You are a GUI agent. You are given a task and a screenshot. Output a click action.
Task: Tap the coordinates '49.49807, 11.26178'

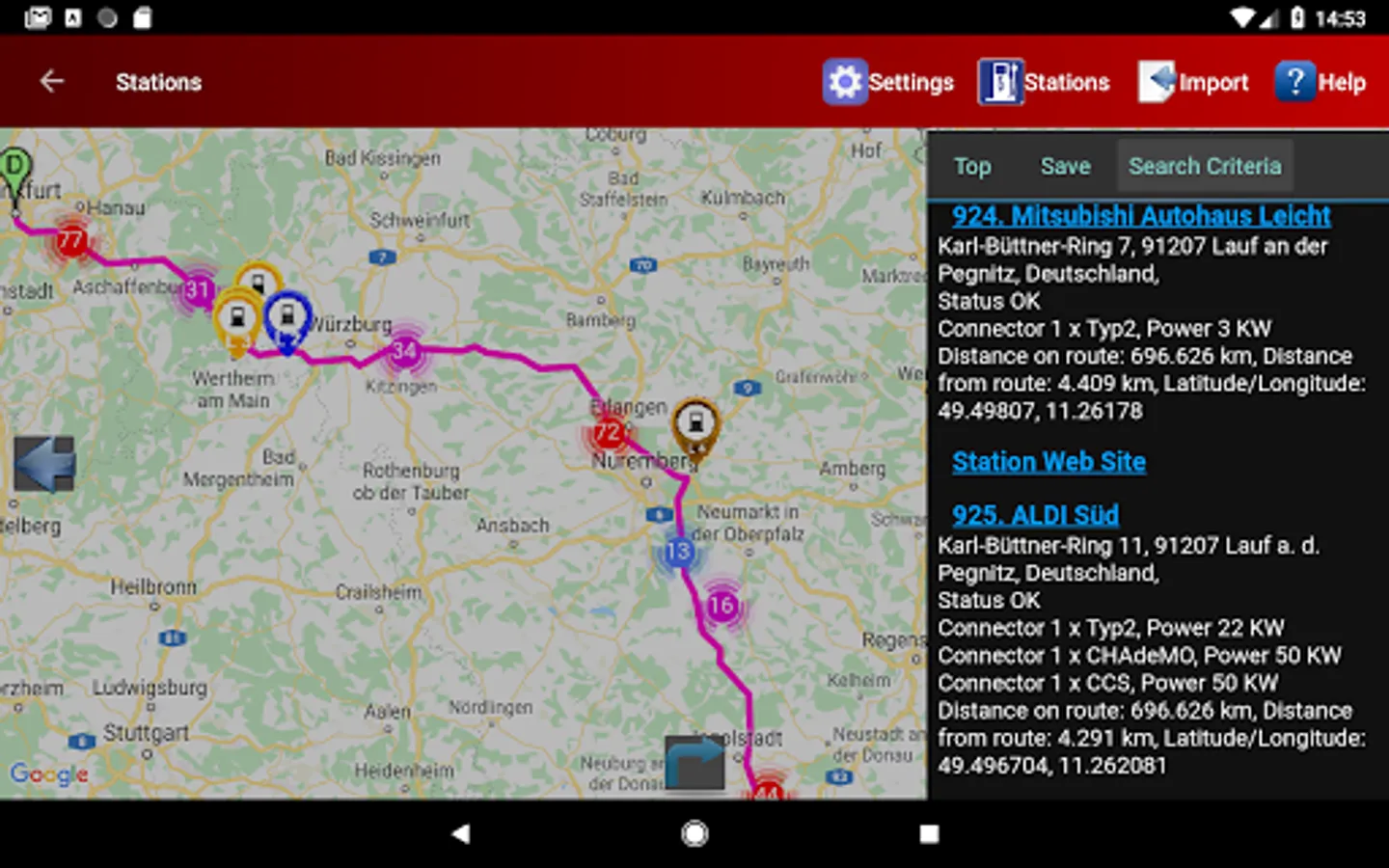click(1040, 411)
